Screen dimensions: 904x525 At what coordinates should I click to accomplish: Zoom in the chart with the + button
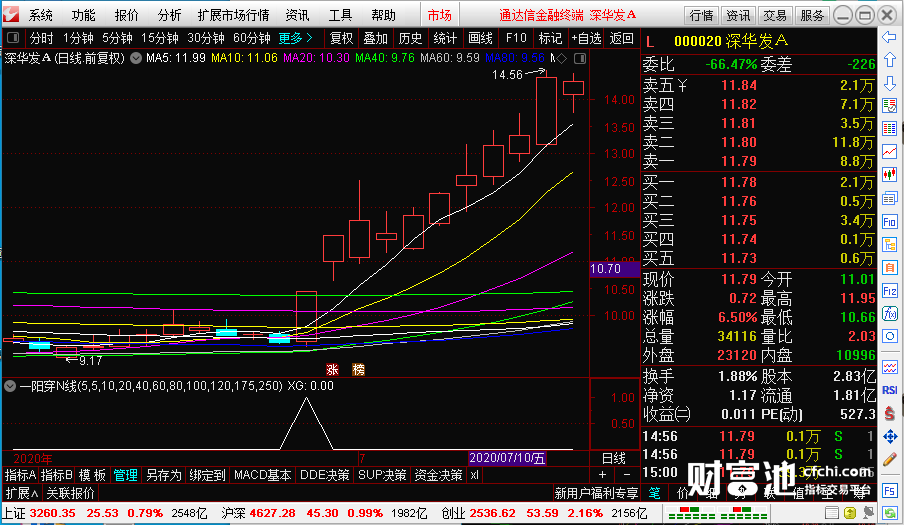click(x=602, y=475)
